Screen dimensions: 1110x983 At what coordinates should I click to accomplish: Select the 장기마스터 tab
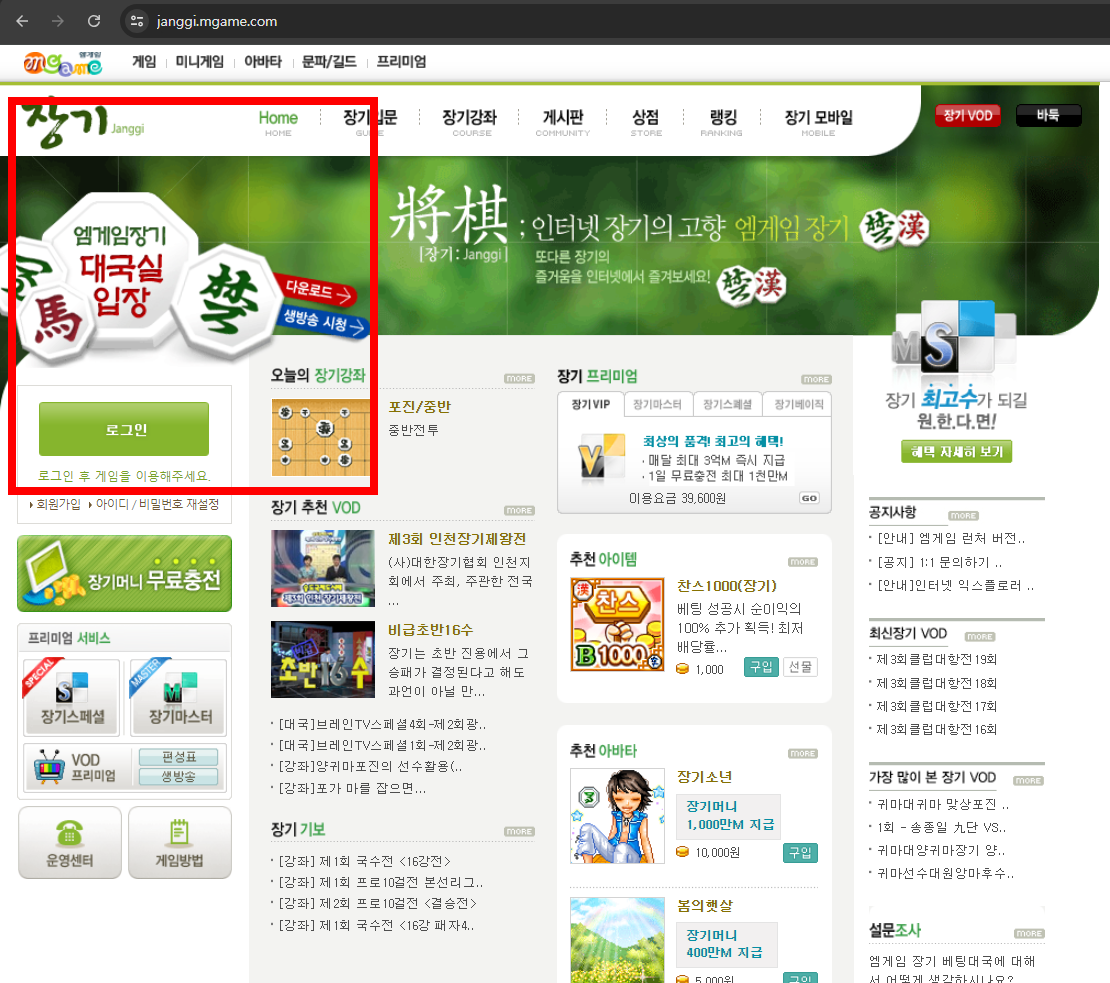657,404
